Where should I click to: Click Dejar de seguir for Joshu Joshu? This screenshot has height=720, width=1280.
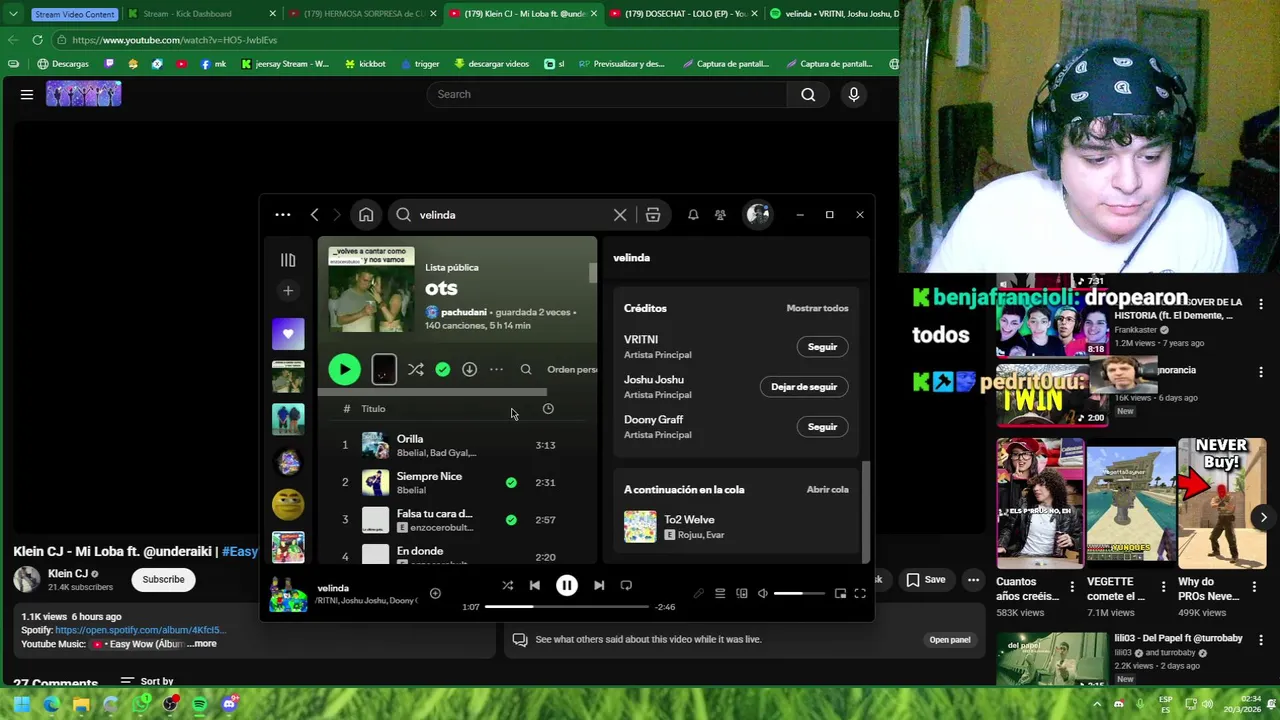click(x=804, y=387)
